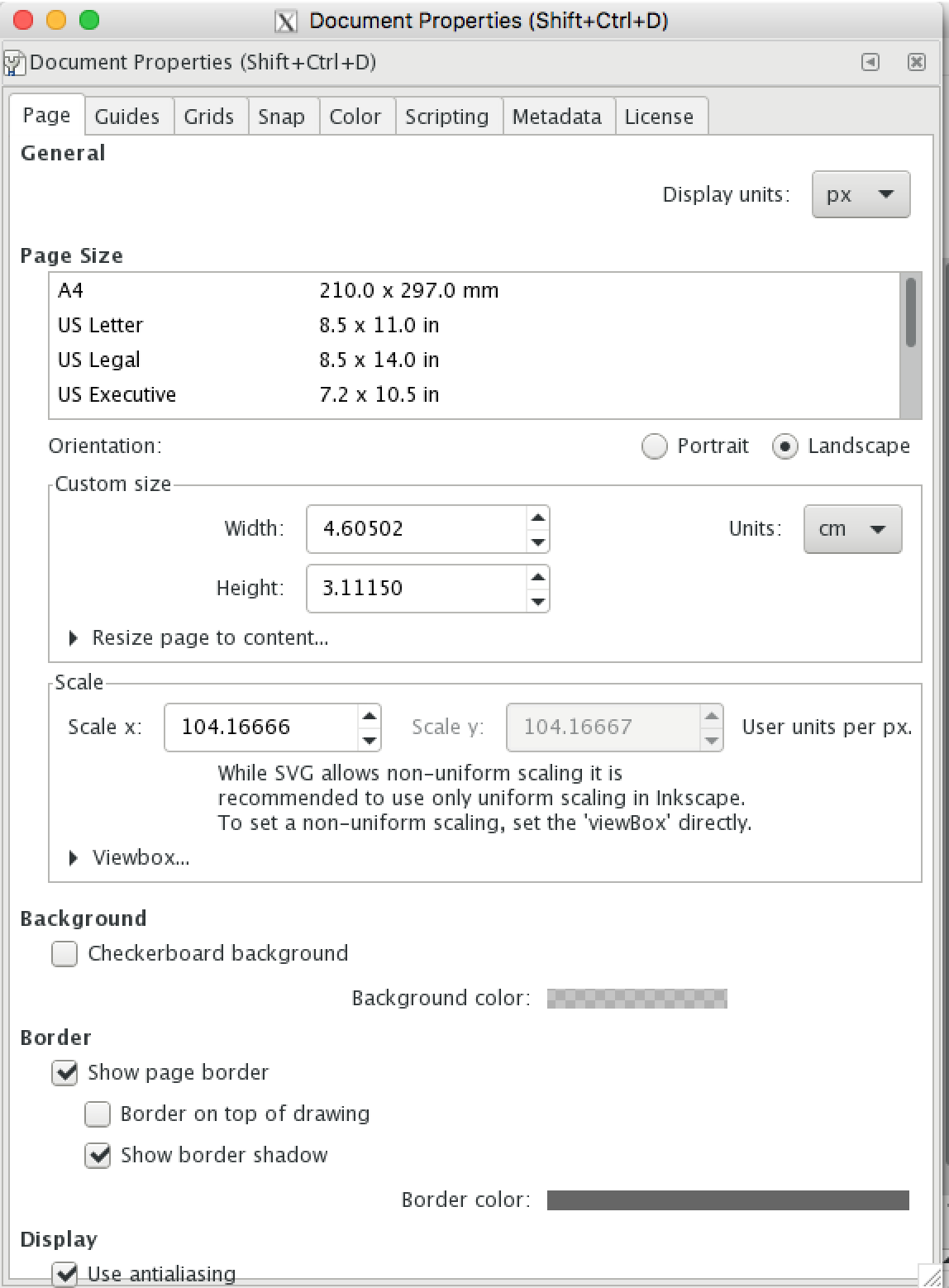Decrease Scale x with down arrow
The width and height of the screenshot is (949, 1288).
point(370,740)
